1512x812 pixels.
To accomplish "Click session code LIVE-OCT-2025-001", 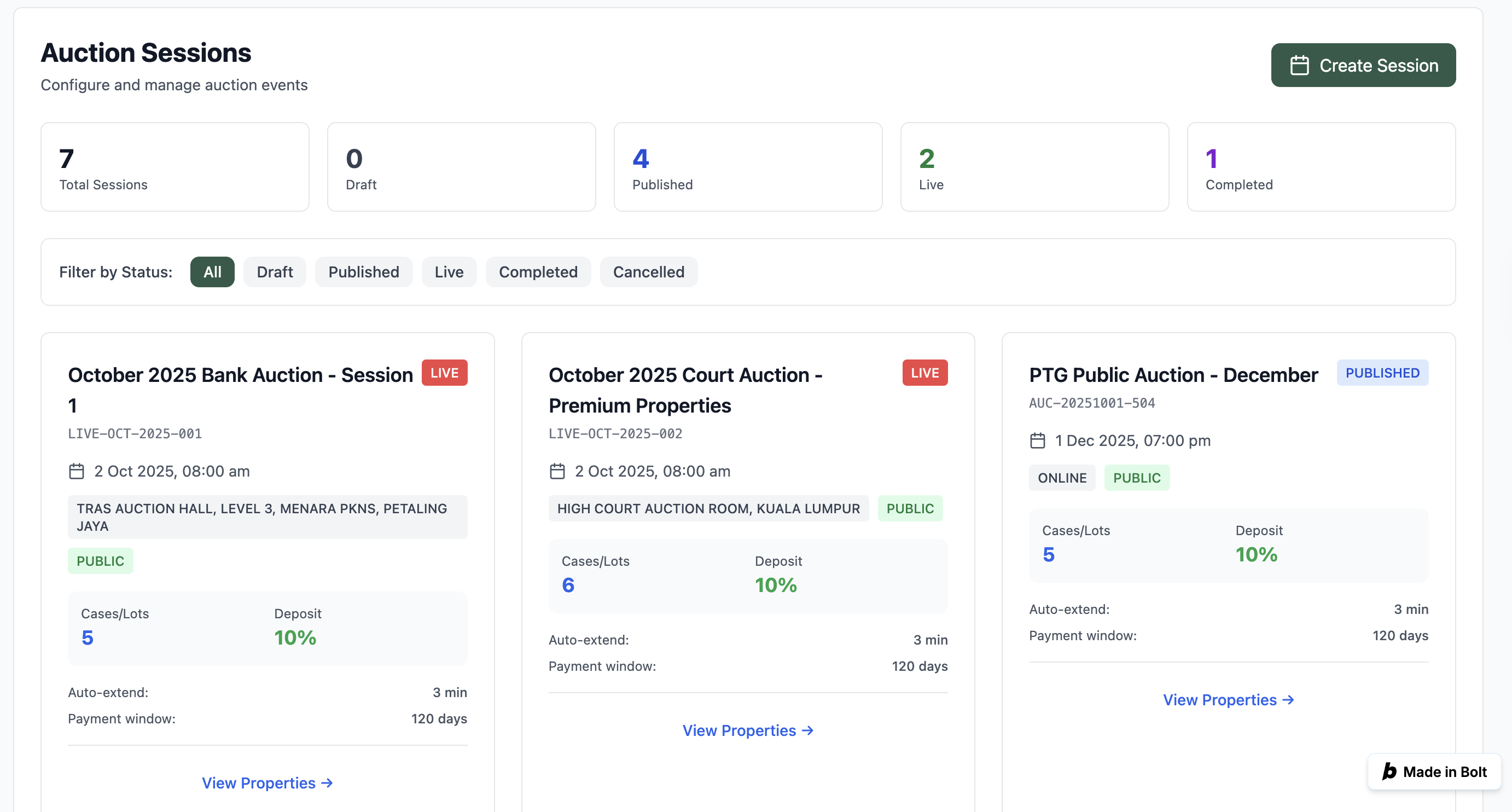I will 135,433.
